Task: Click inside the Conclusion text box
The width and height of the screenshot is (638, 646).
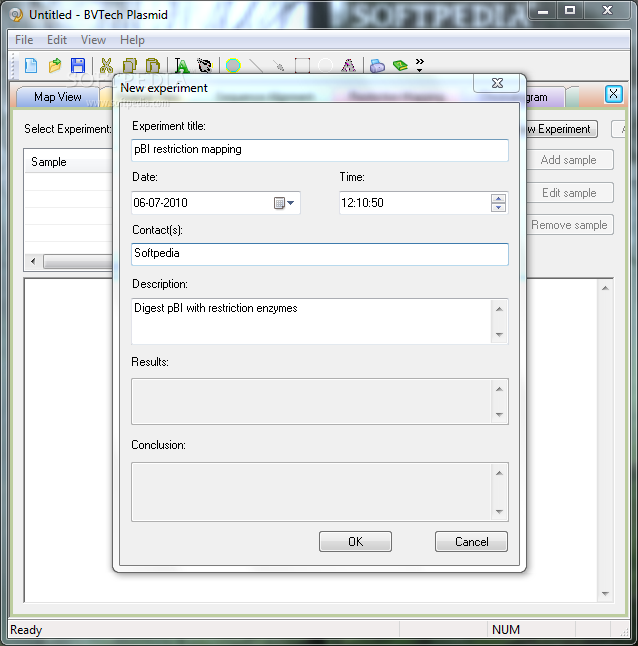Action: tap(311, 492)
